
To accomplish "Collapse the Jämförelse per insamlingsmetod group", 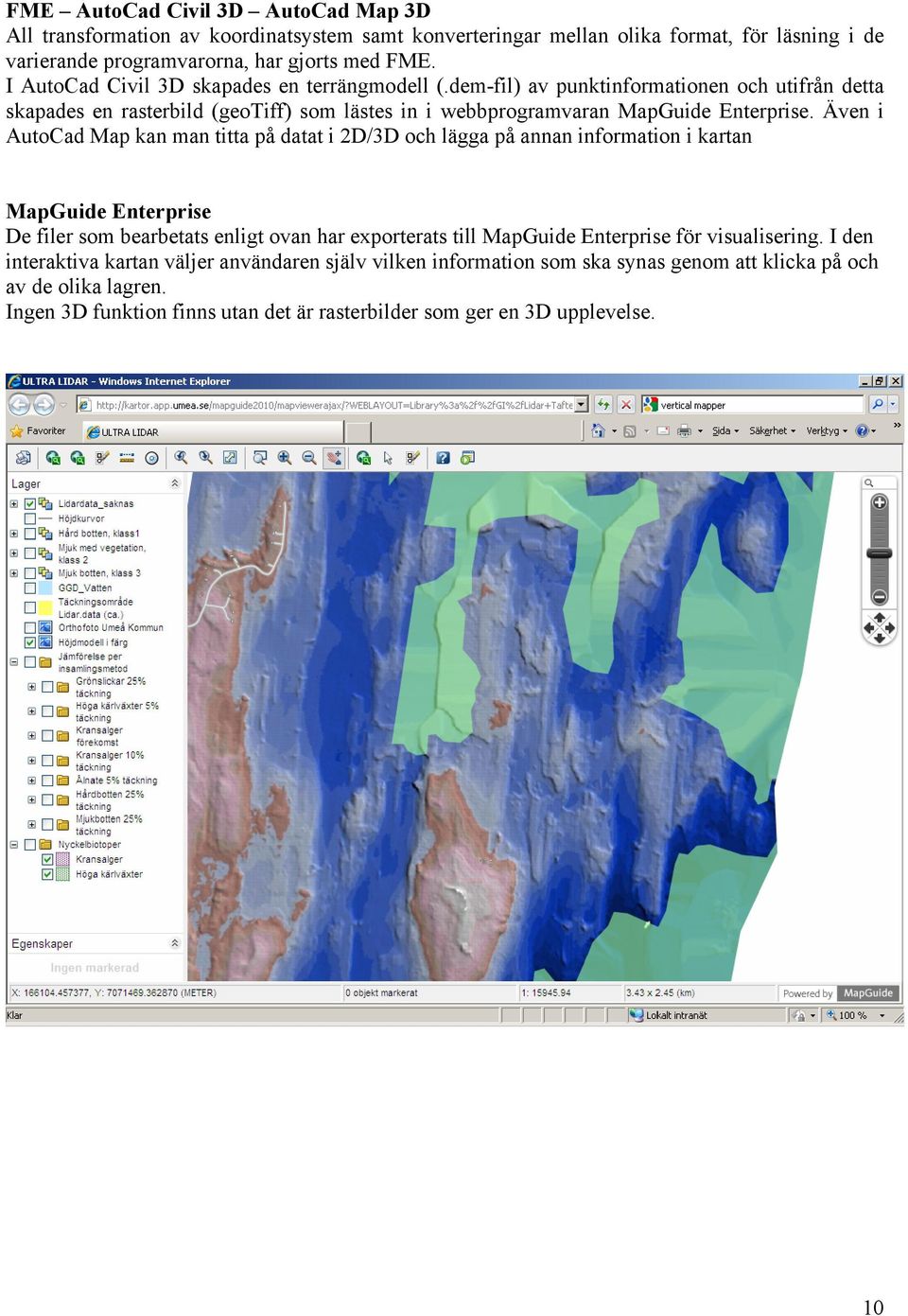I will (14, 662).
